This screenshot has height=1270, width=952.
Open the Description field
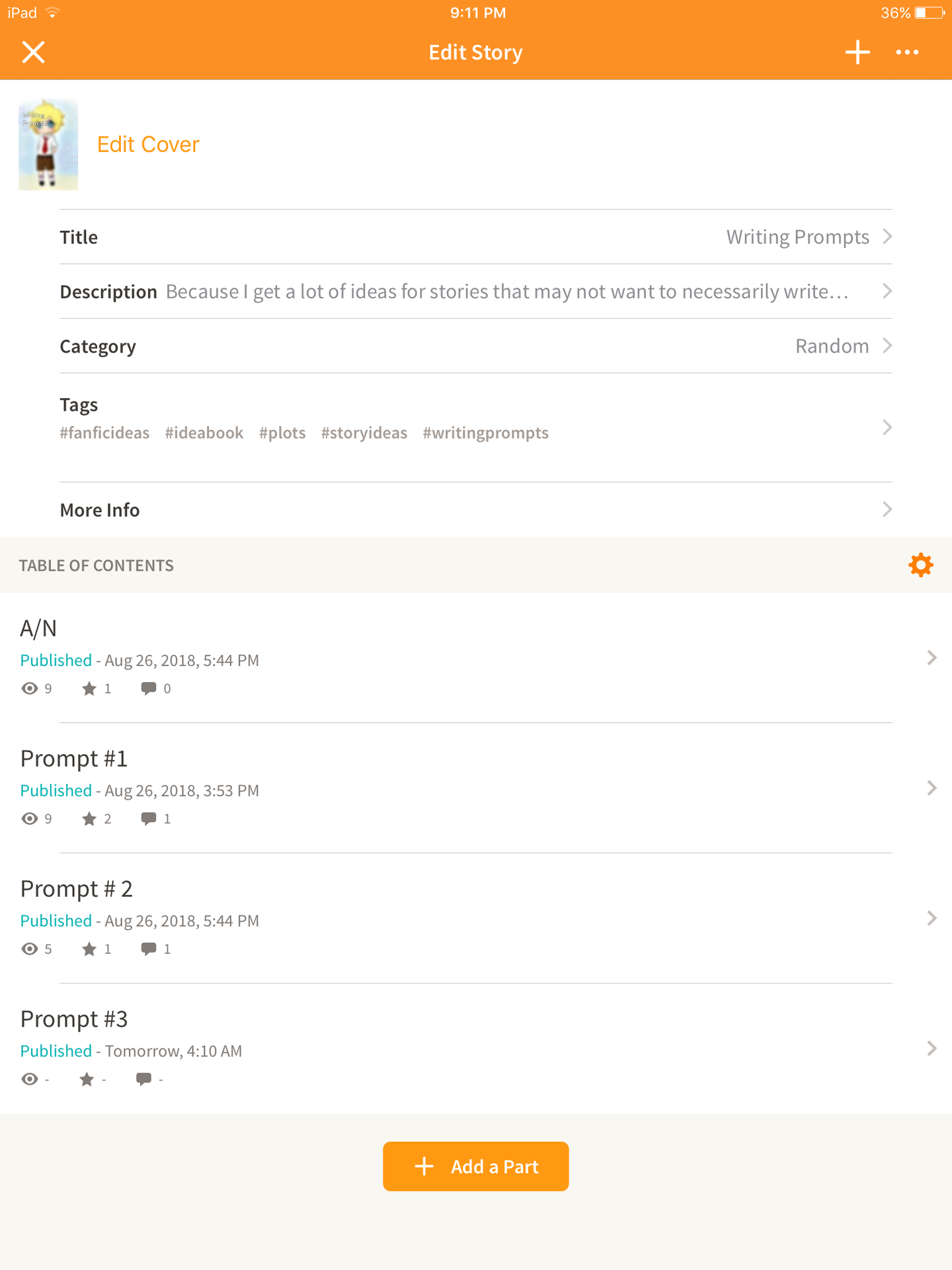tap(476, 291)
